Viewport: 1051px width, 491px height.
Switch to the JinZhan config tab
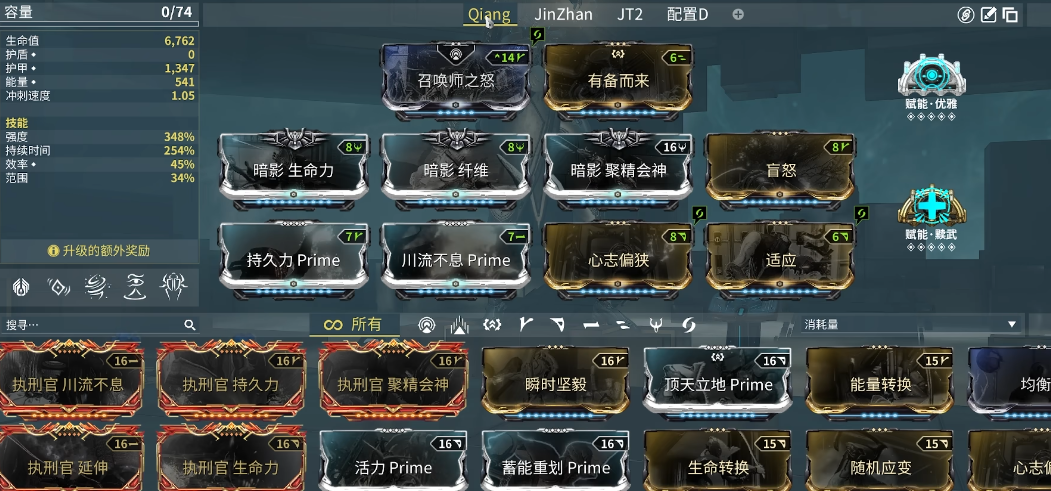point(563,14)
